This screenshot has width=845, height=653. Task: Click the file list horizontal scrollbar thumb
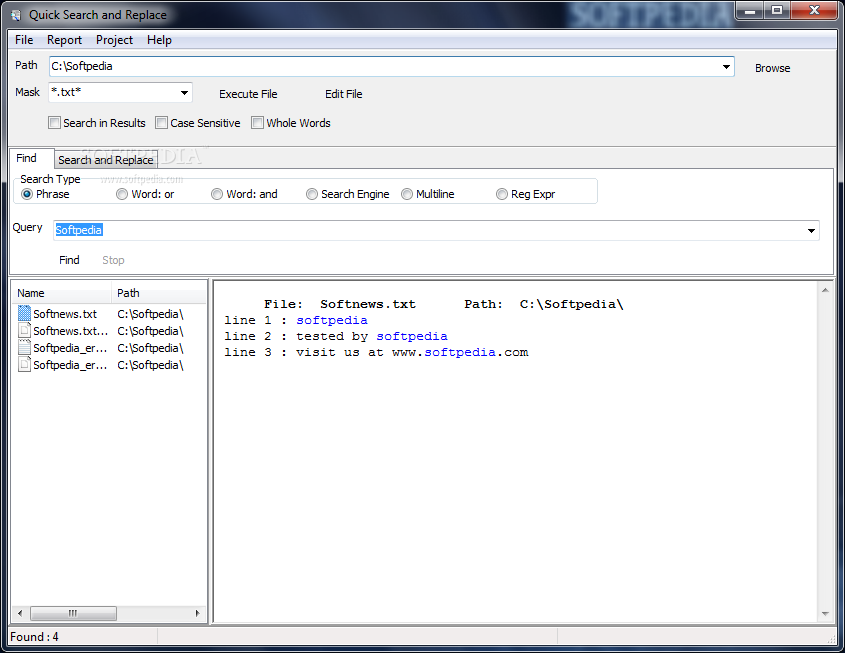coord(73,613)
